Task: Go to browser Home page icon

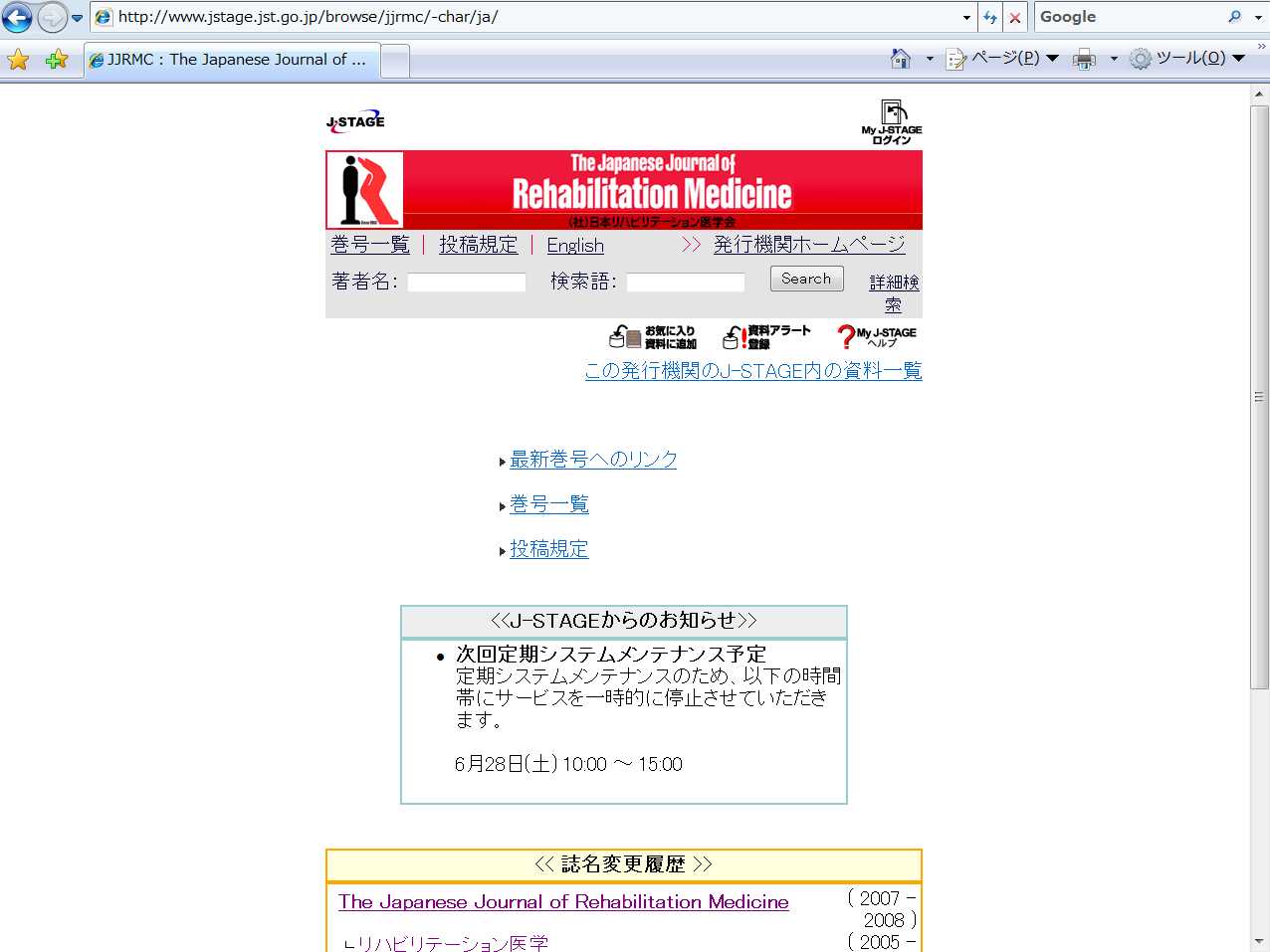Action: click(x=901, y=59)
